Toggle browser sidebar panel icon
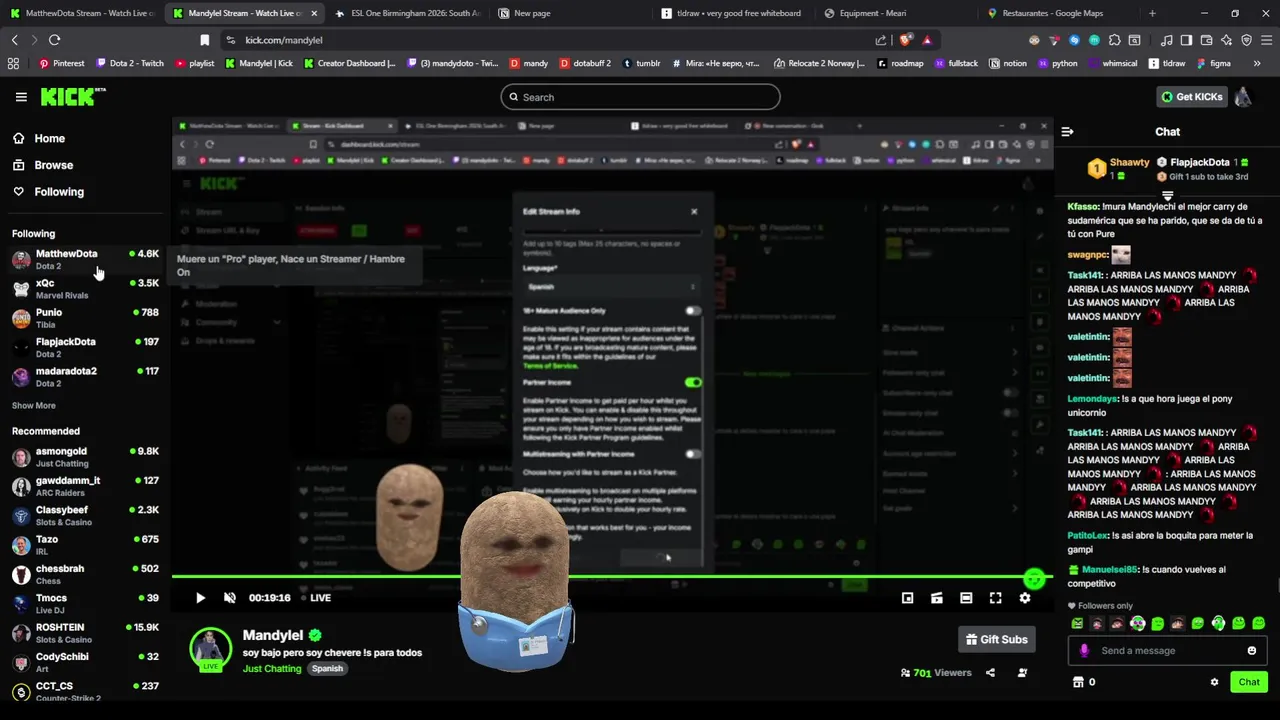 [1186, 40]
